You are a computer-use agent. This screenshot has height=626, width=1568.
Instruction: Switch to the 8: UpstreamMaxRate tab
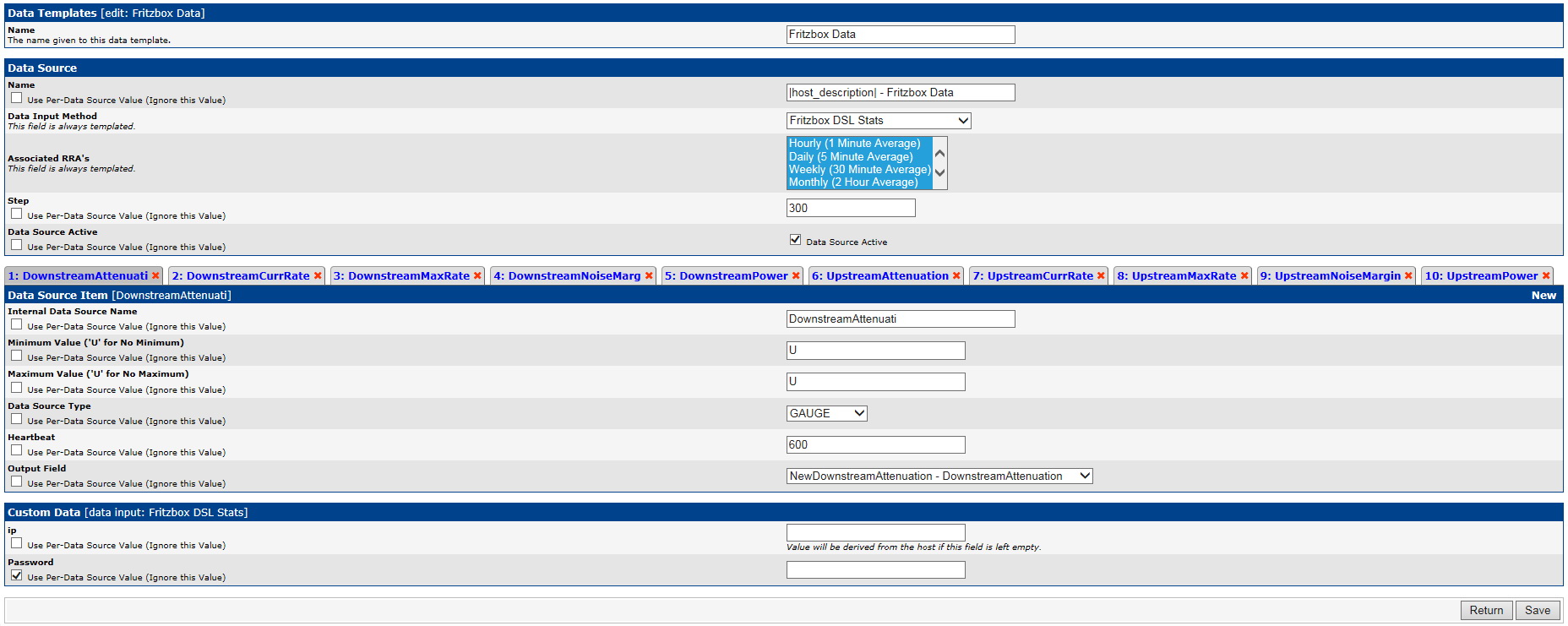click(x=1177, y=276)
